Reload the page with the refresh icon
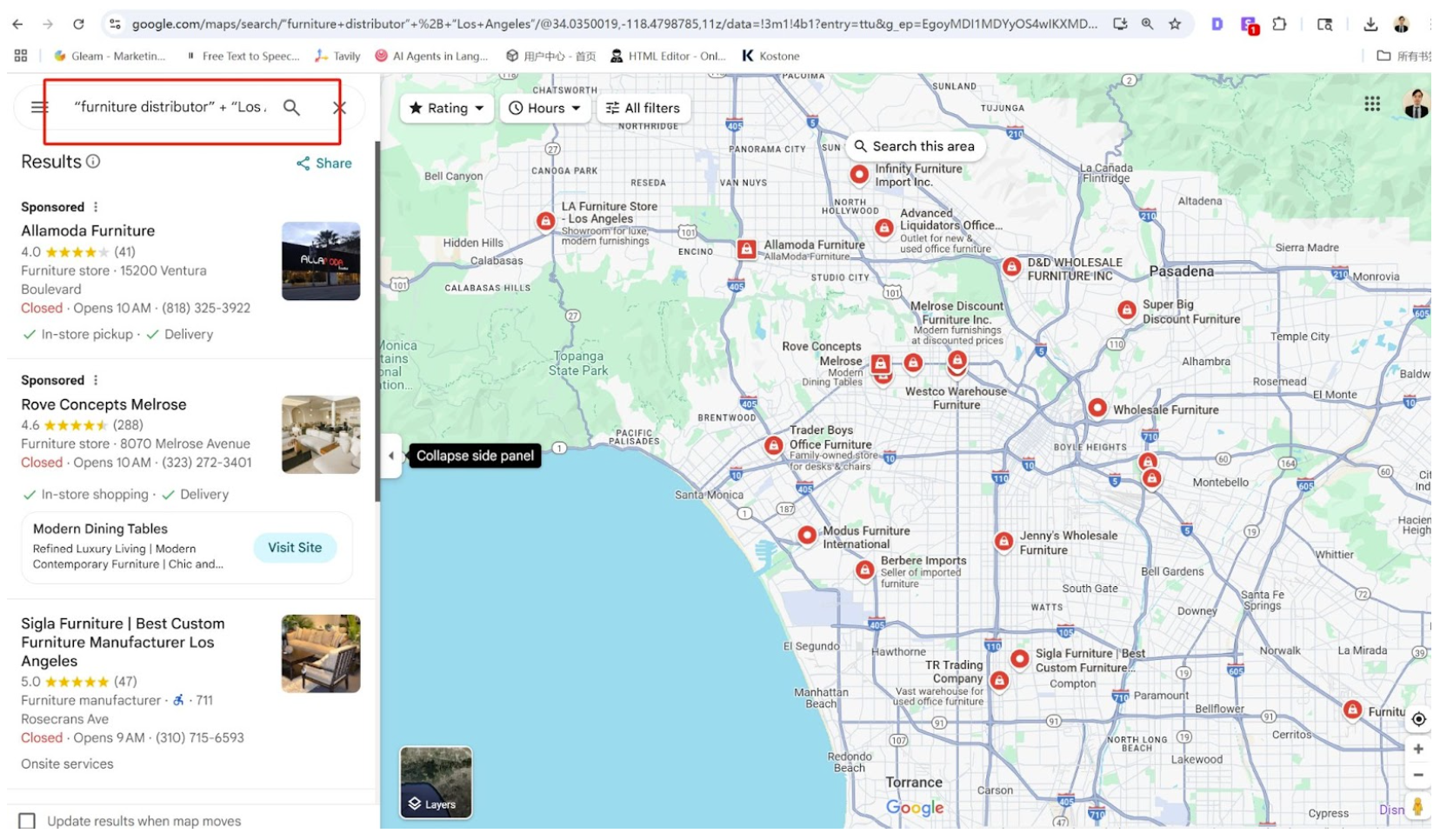 (78, 24)
